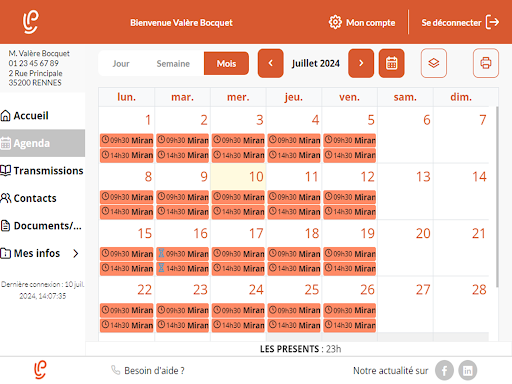
Task: Click the sam. column header
Action: click(x=405, y=97)
